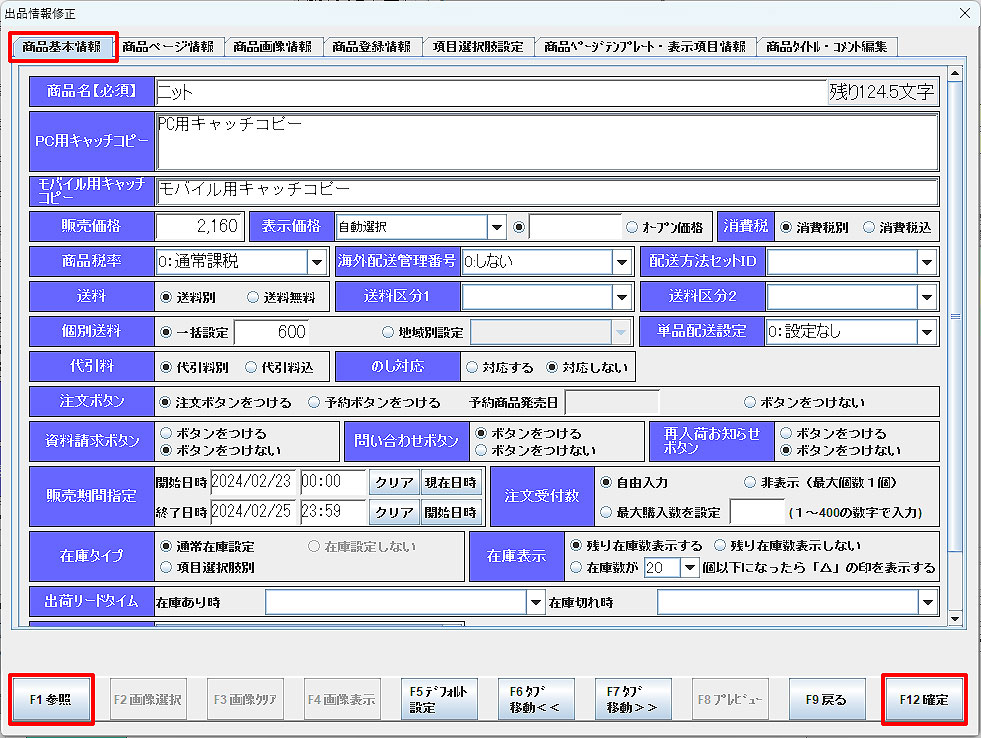Switch to 商品ページ情報 tab
The height and width of the screenshot is (738, 981).
[168, 47]
